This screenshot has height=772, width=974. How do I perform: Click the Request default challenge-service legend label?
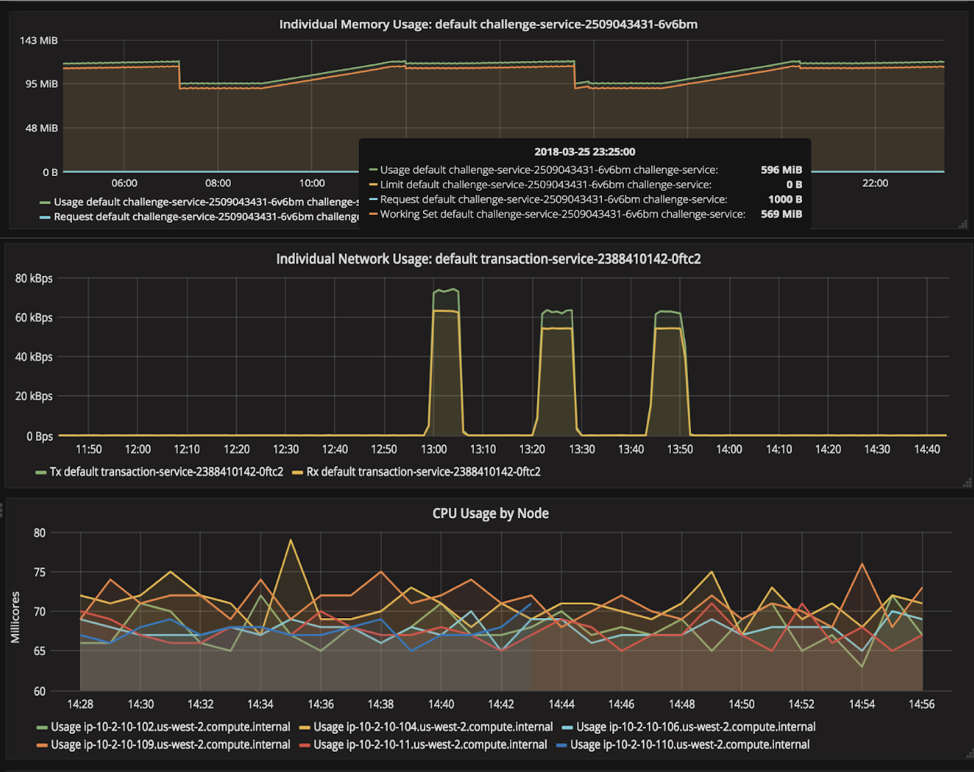pyautogui.click(x=206, y=217)
